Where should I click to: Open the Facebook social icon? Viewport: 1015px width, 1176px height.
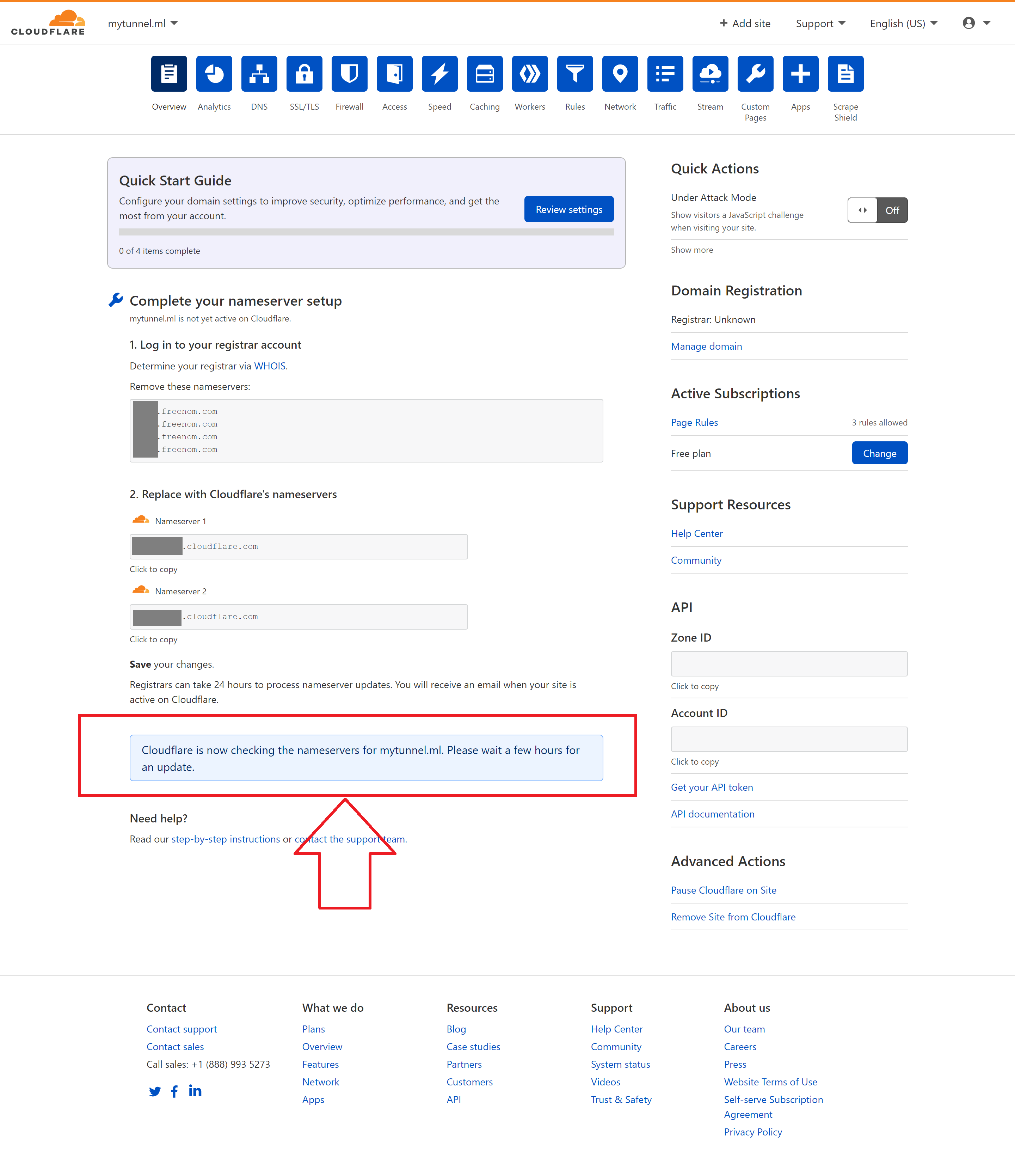175,1091
